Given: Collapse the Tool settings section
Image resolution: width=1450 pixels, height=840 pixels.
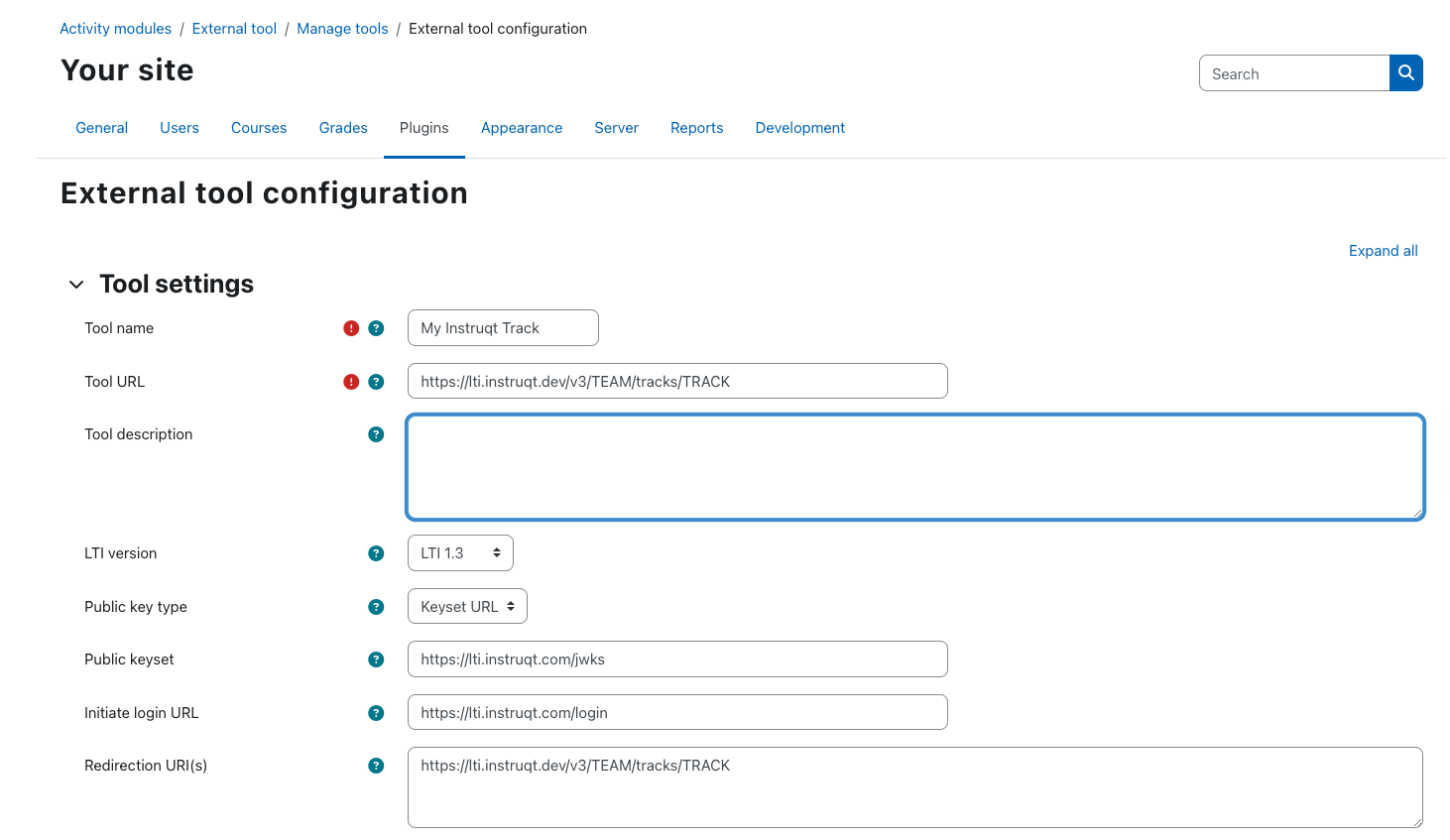Looking at the screenshot, I should tap(76, 285).
